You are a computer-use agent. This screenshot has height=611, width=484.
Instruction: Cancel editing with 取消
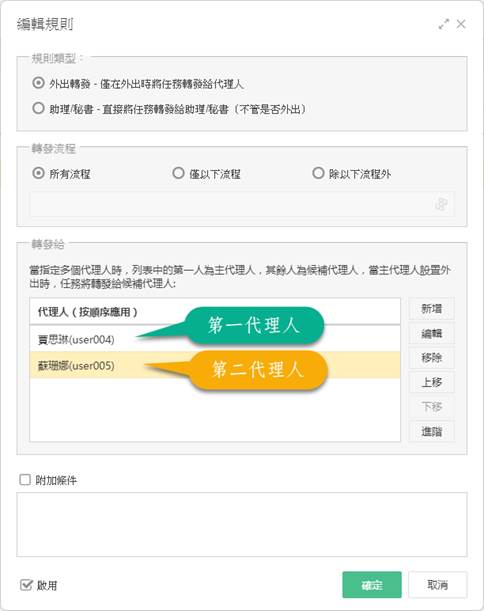[x=437, y=585]
